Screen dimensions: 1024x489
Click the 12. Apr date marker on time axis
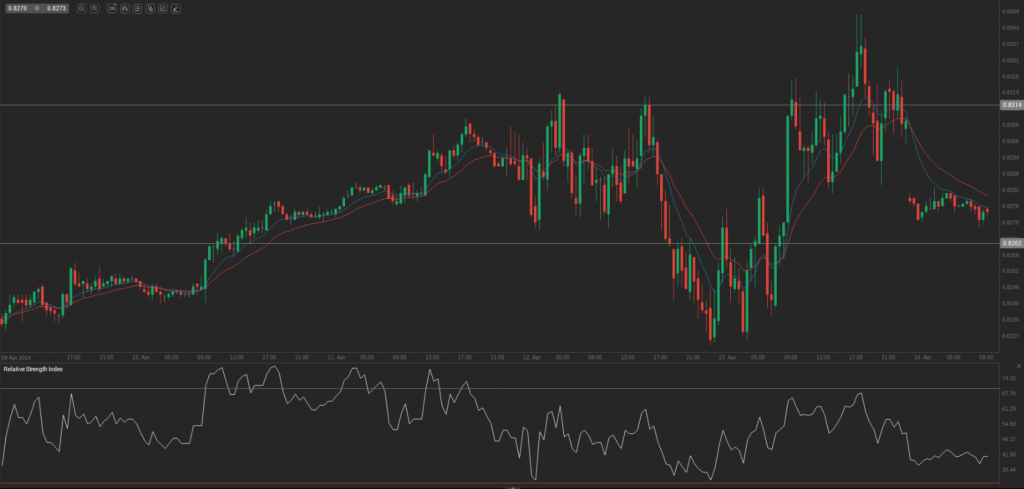click(x=530, y=356)
